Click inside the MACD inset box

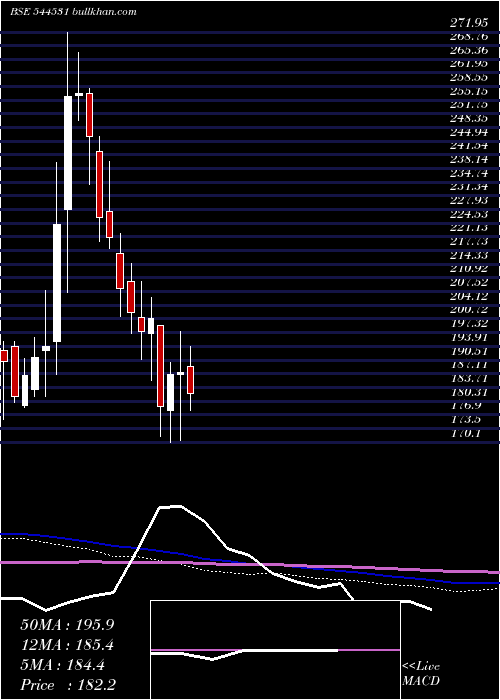coord(275,650)
